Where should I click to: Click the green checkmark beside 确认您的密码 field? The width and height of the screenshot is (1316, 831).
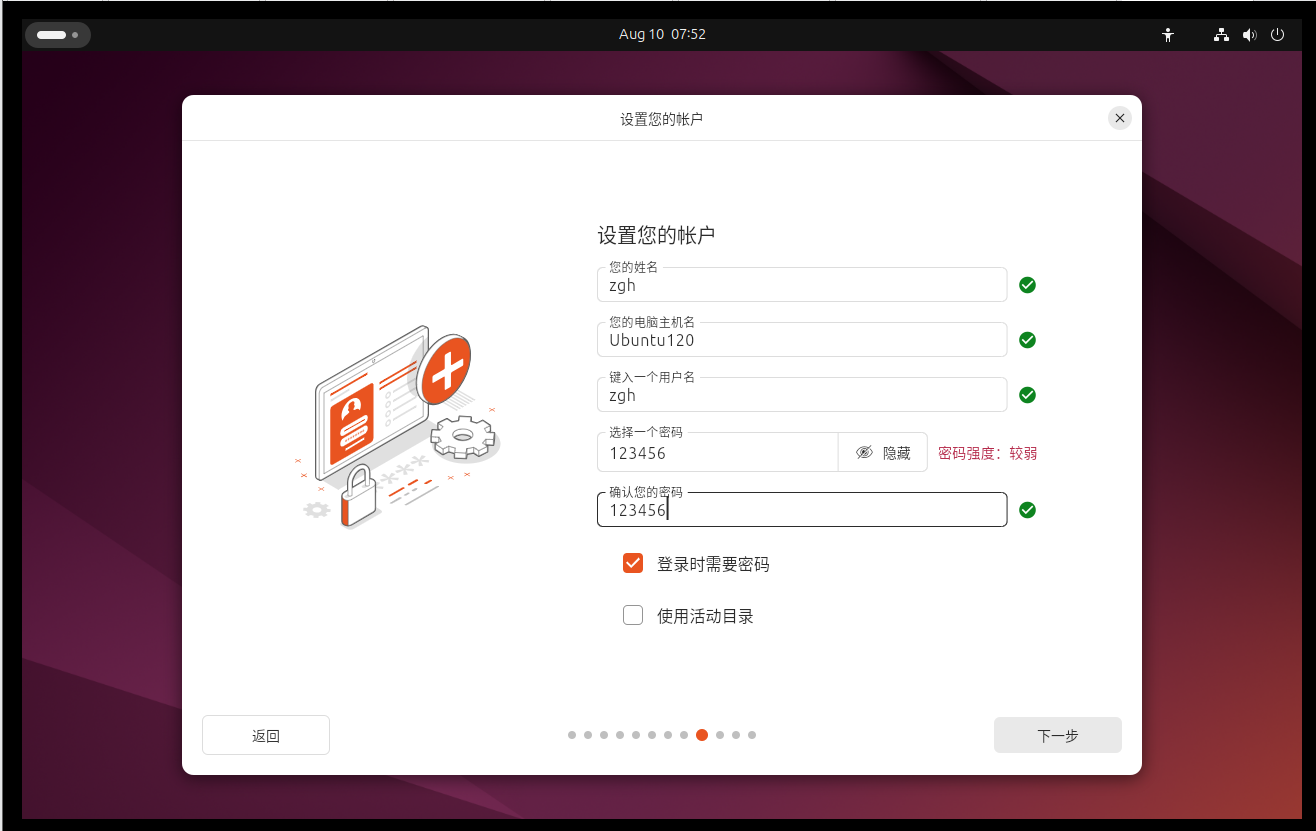pos(1027,510)
